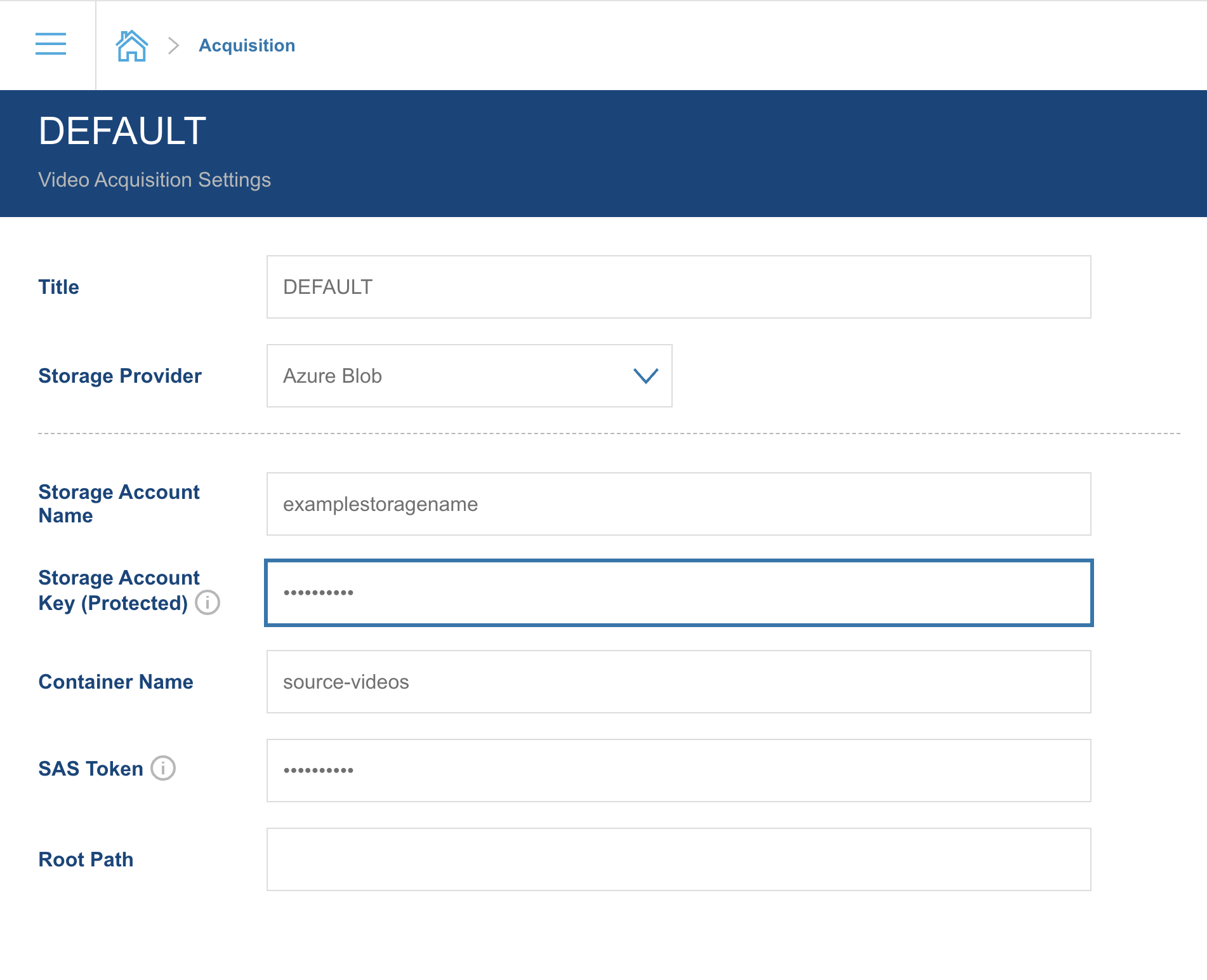
Task: Click the Title field label
Action: 58,287
